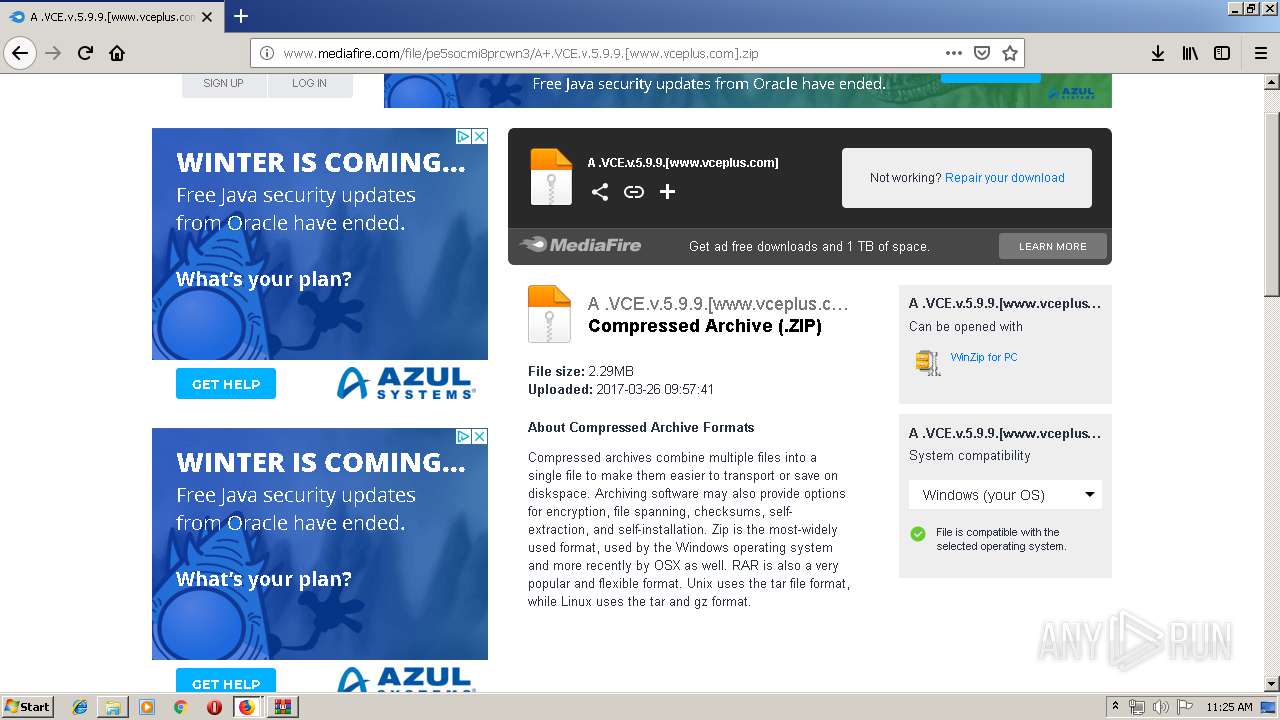Open a new browser tab

coord(241,16)
